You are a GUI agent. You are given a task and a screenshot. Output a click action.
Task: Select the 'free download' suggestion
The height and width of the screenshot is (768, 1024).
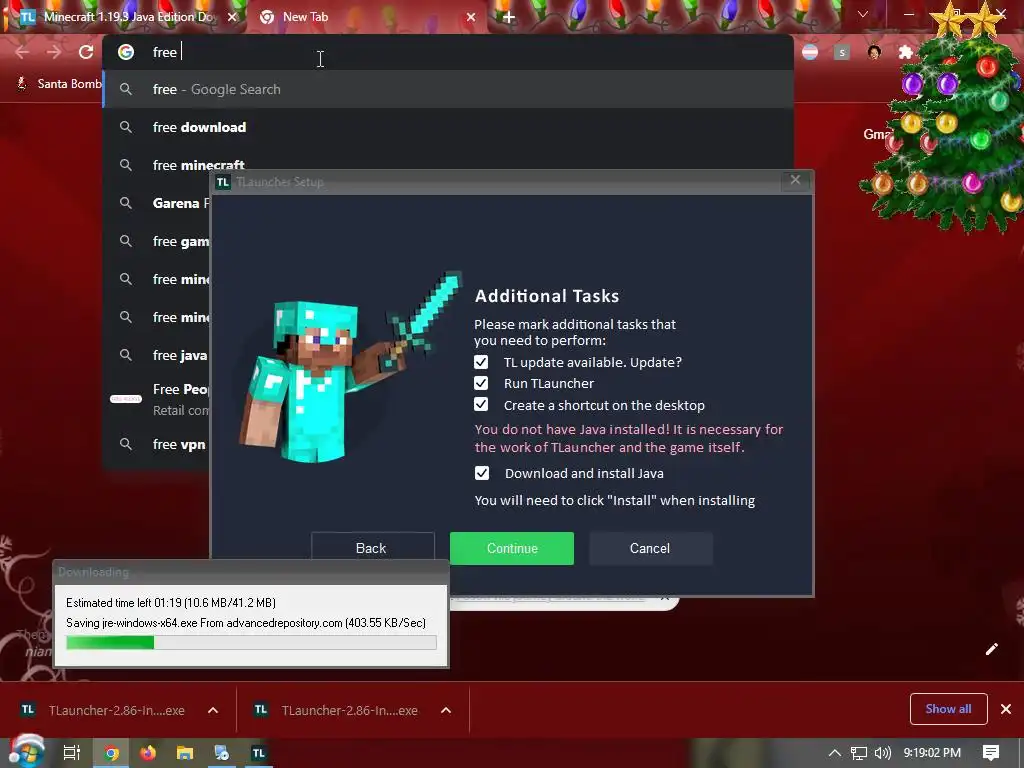(448, 127)
